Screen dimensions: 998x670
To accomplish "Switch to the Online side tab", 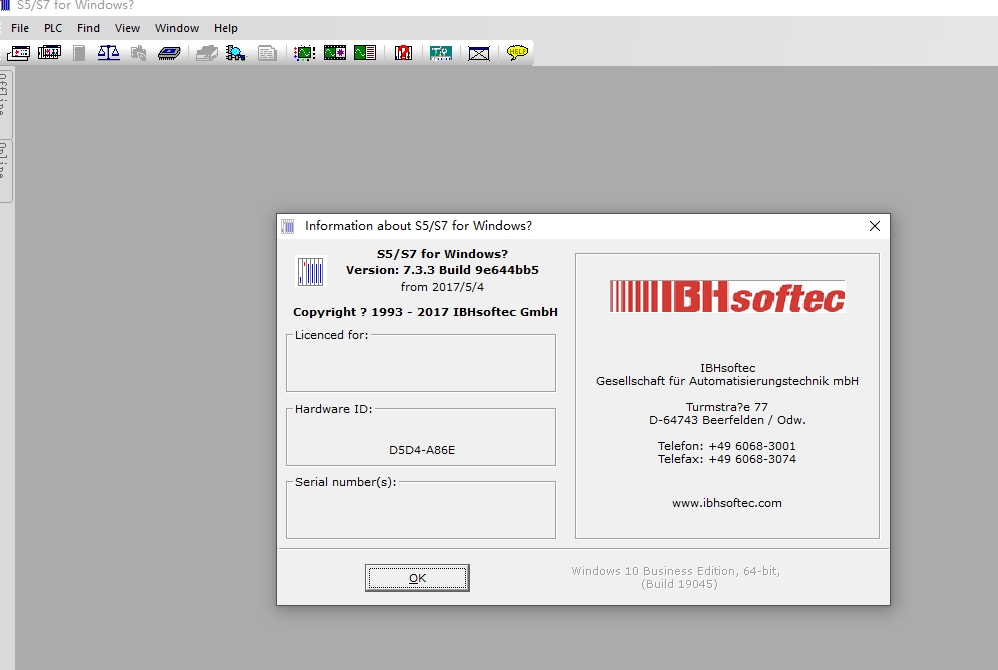I will click(5, 170).
